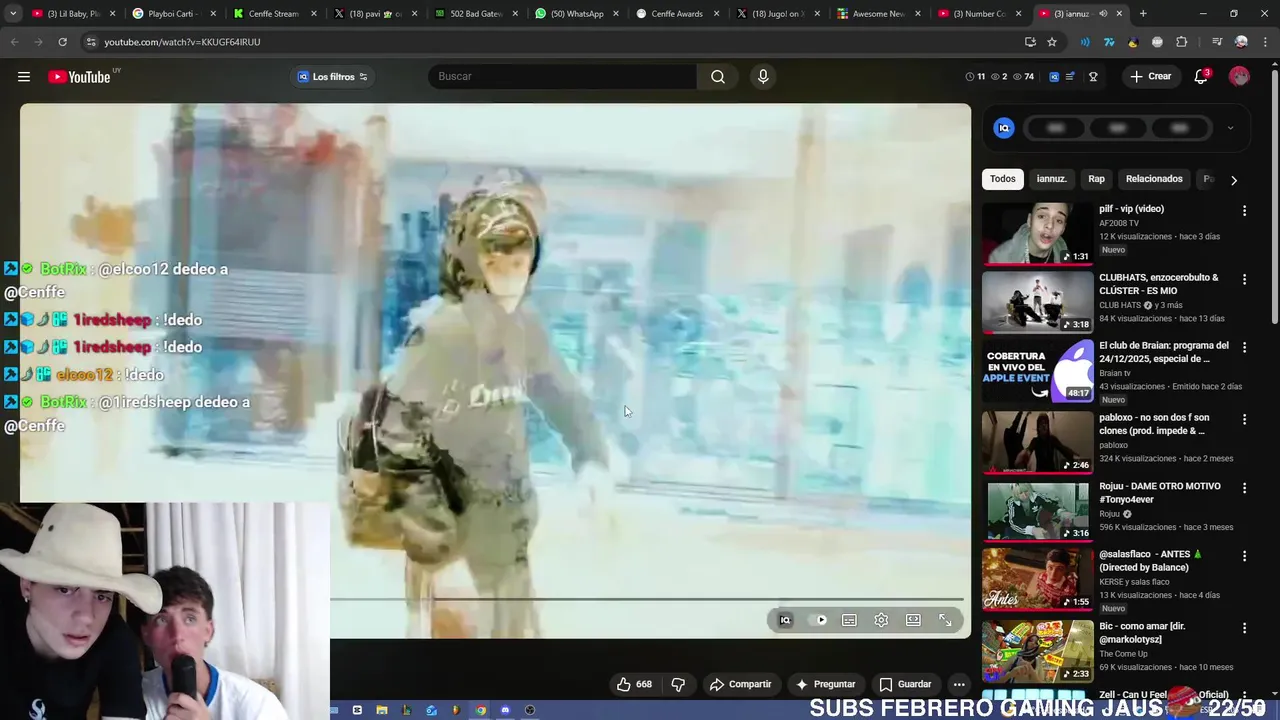Open the tab search dropdown arrow

pyautogui.click(x=13, y=14)
